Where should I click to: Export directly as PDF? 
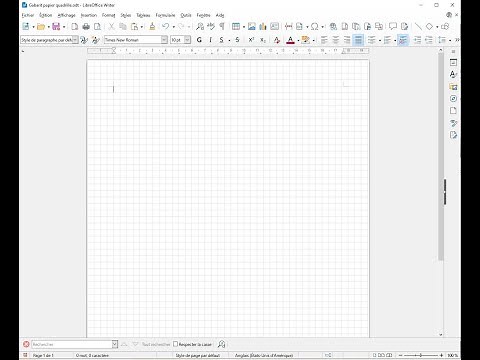click(x=75, y=26)
